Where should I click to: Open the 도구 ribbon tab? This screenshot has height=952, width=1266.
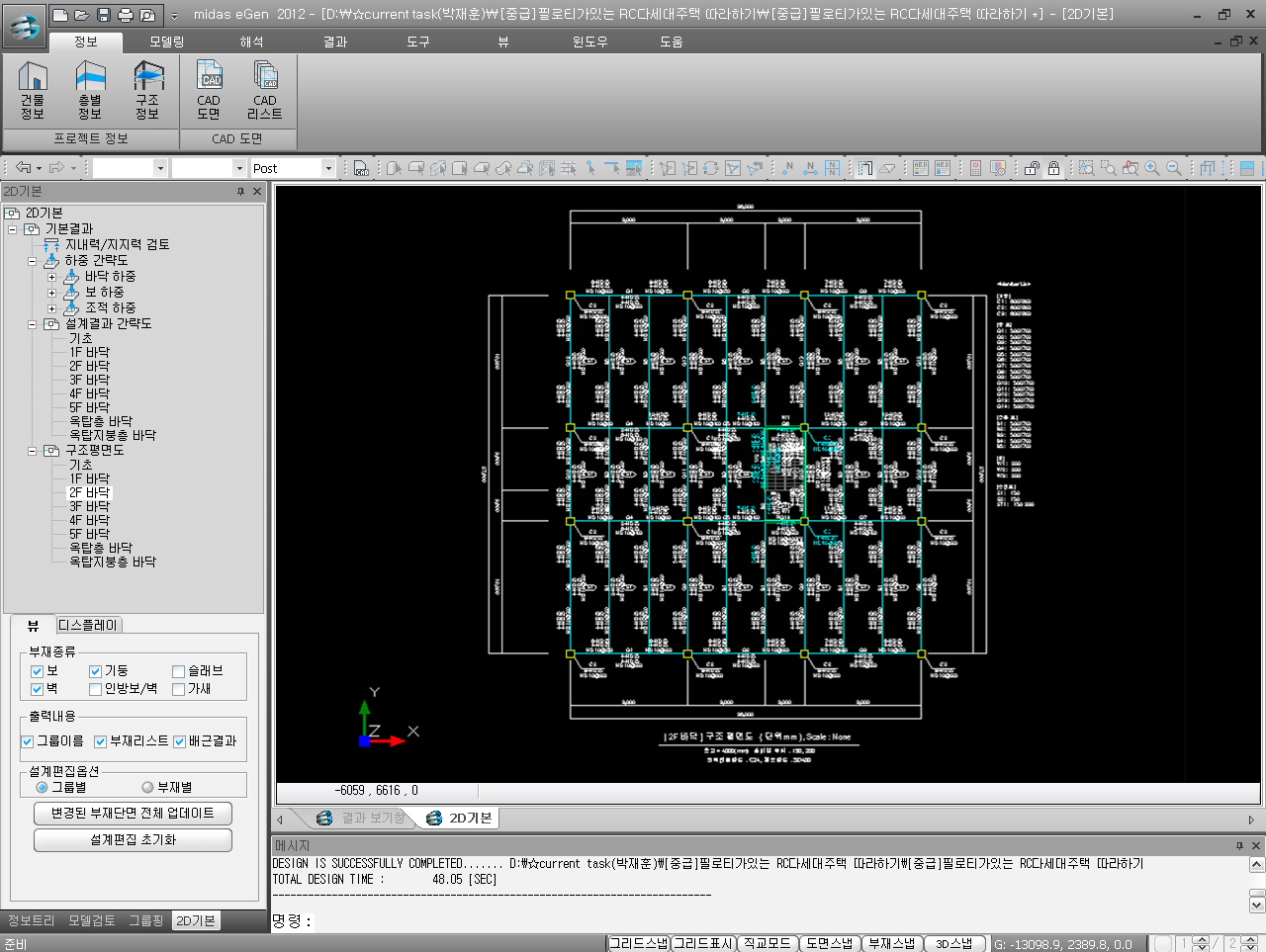[x=417, y=42]
